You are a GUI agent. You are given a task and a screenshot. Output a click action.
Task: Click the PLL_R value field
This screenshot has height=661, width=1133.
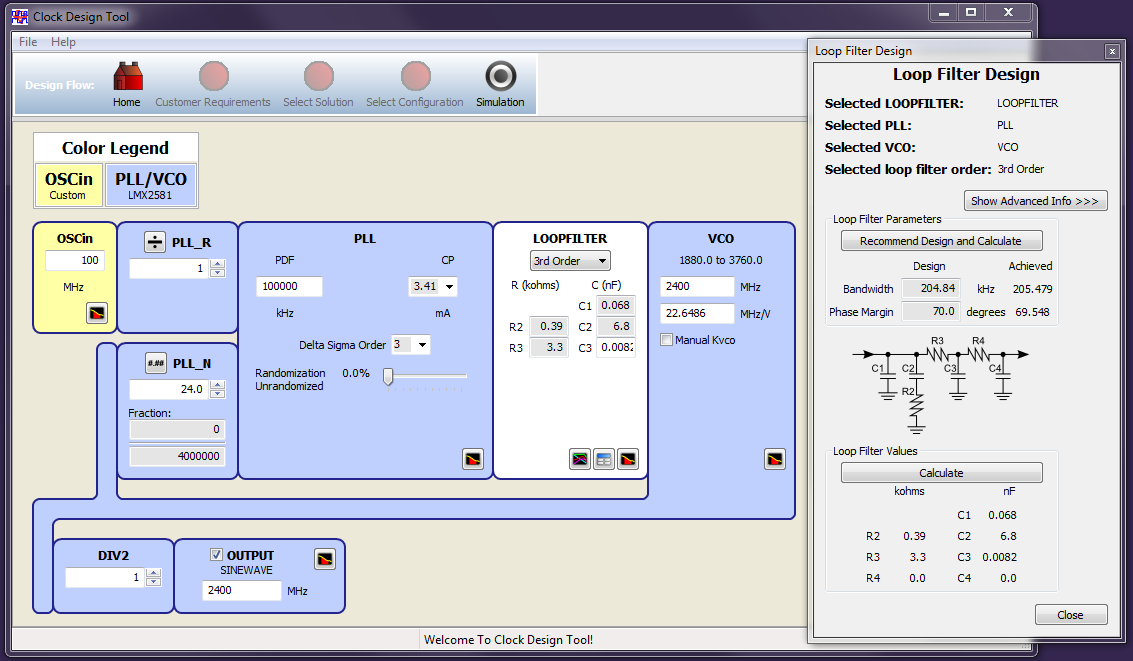(x=170, y=269)
